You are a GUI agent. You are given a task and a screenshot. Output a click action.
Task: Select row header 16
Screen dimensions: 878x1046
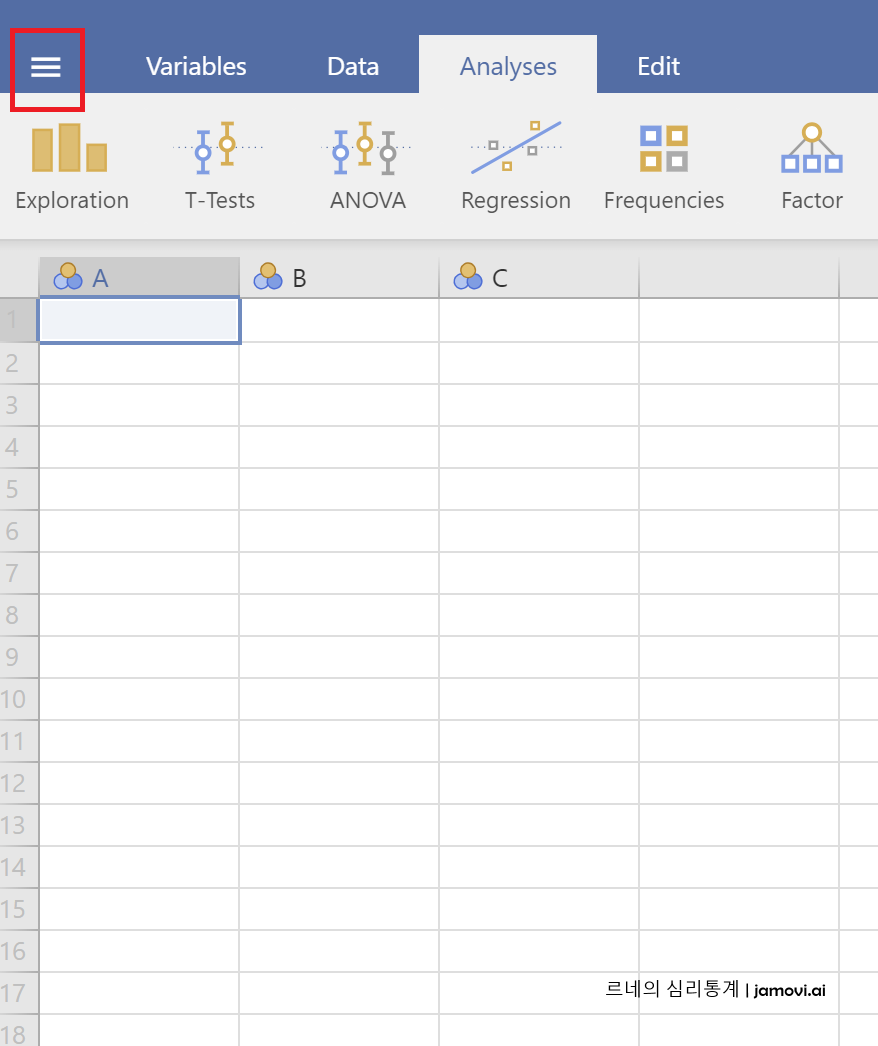tap(19, 951)
